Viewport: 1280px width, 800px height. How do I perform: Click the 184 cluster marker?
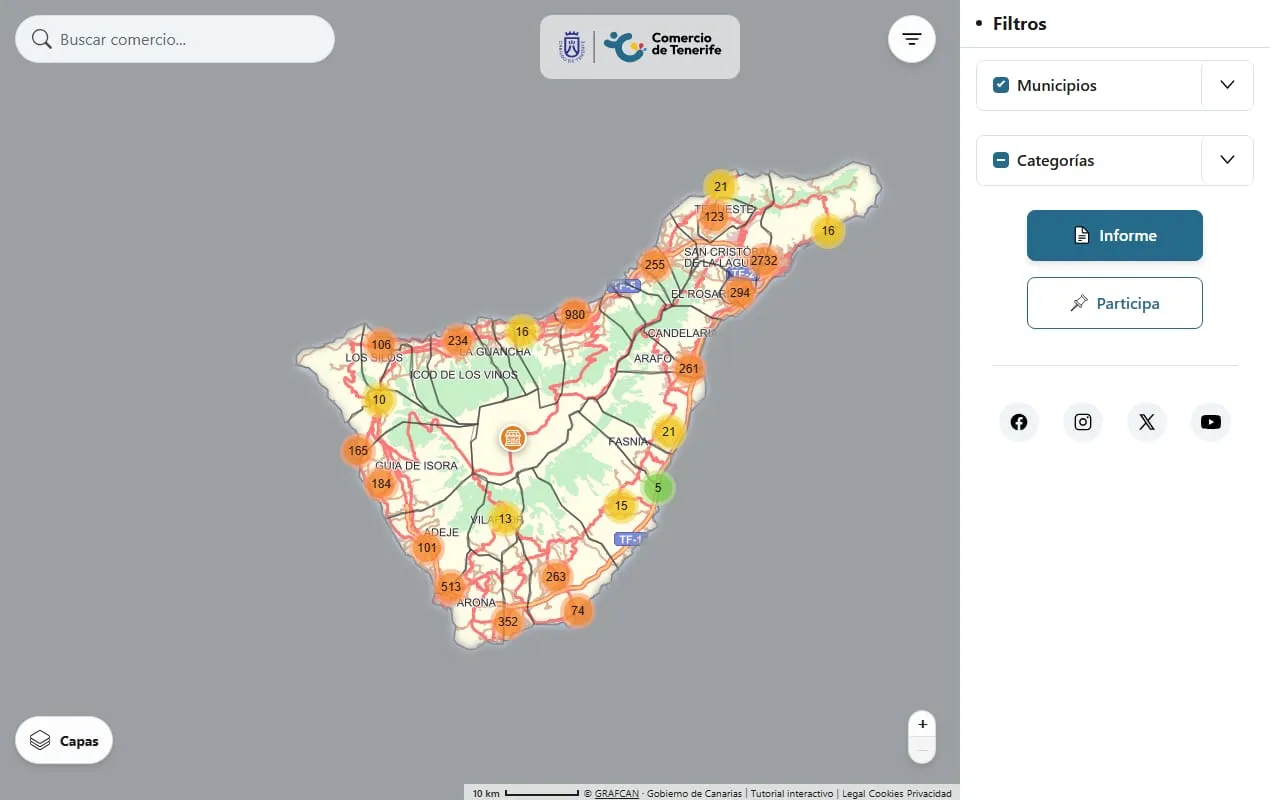[x=381, y=484]
